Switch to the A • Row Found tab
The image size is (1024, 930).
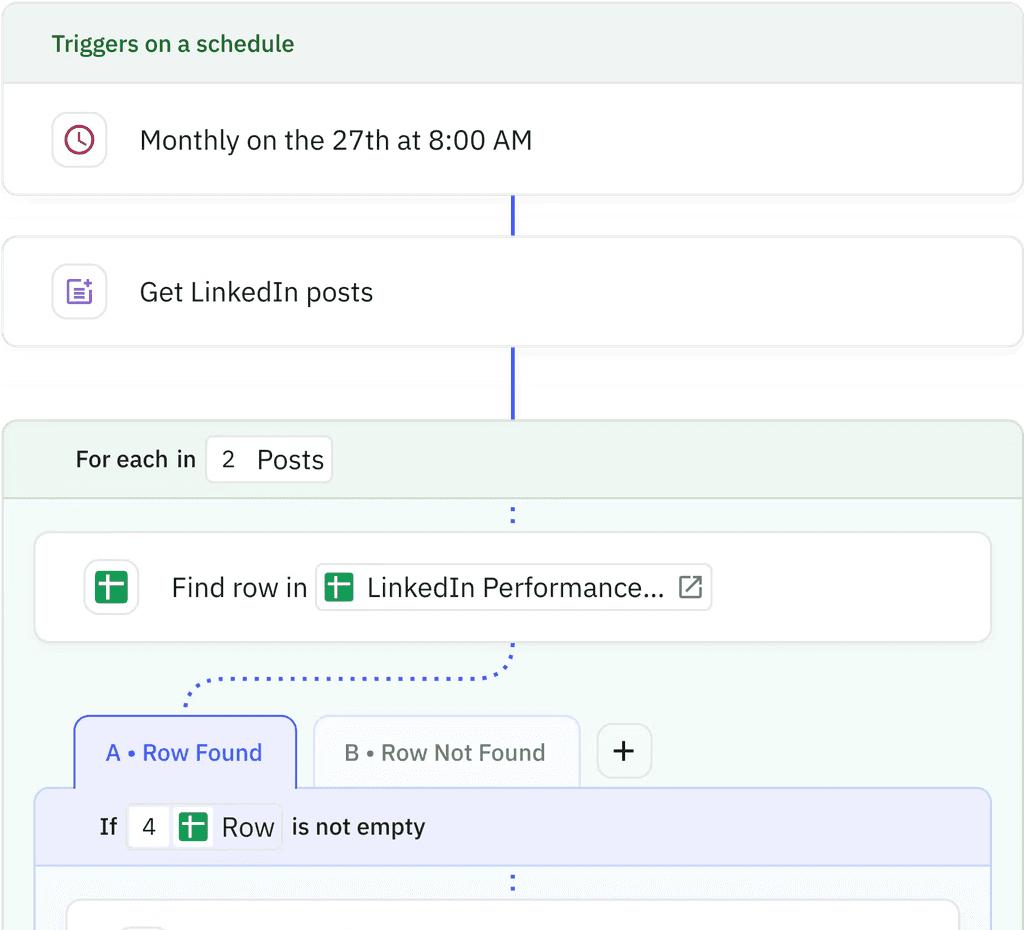185,753
